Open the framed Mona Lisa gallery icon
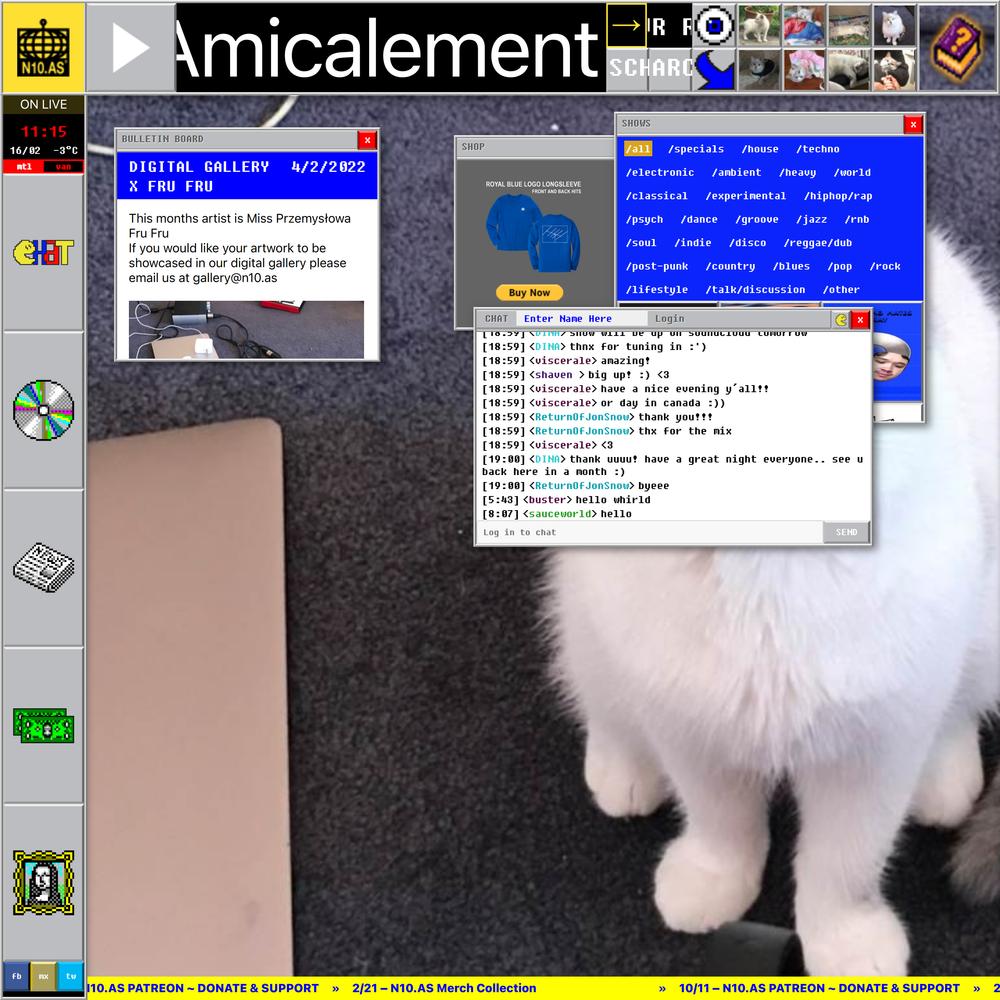Screen dimensions: 1000x1000 click(x=43, y=882)
